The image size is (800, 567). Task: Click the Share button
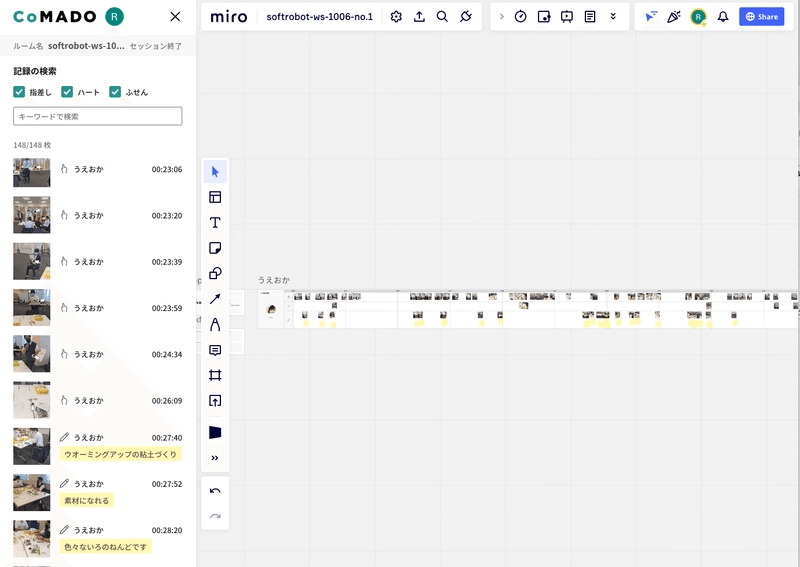point(761,17)
